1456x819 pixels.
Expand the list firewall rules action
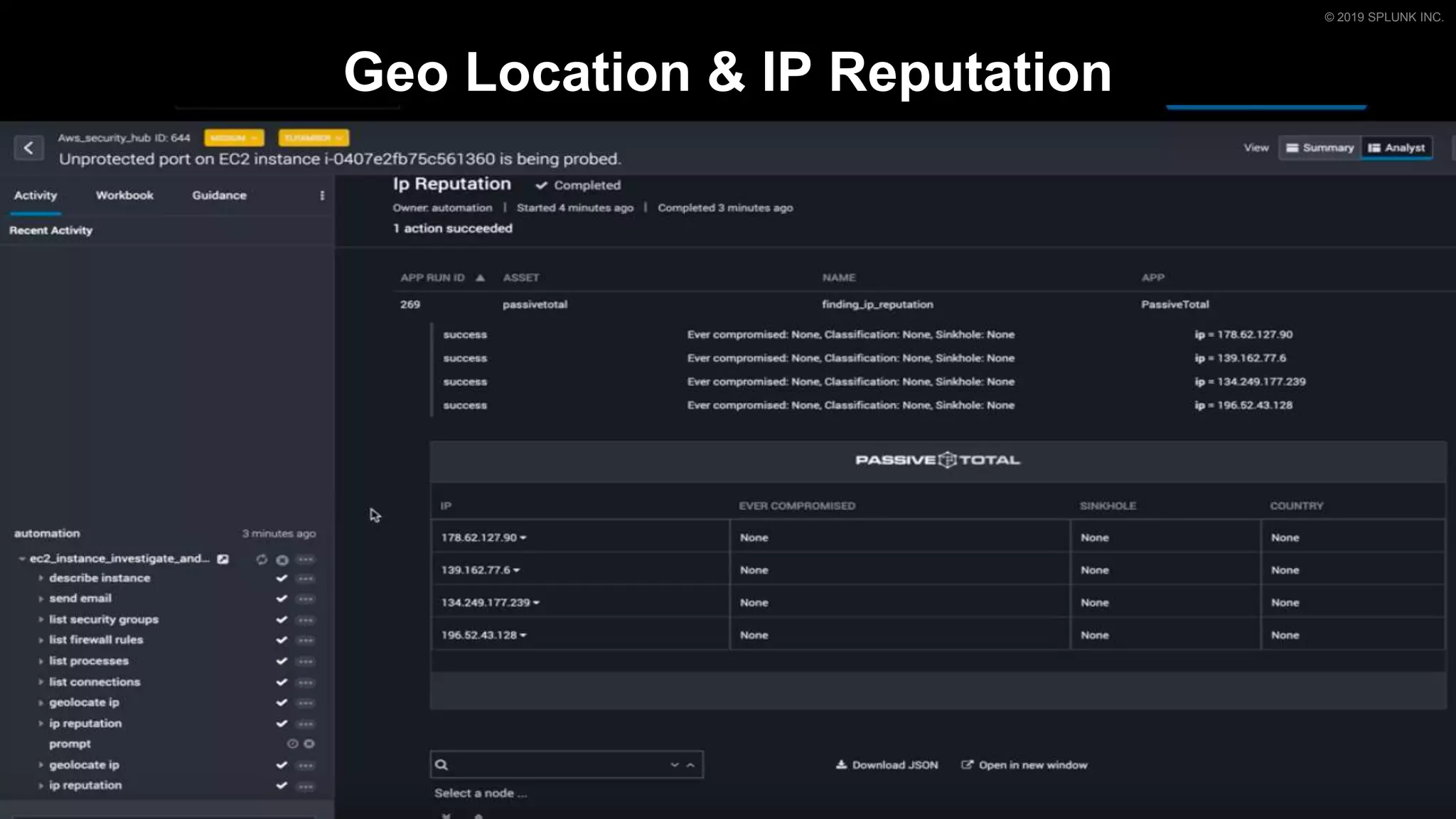tap(41, 640)
